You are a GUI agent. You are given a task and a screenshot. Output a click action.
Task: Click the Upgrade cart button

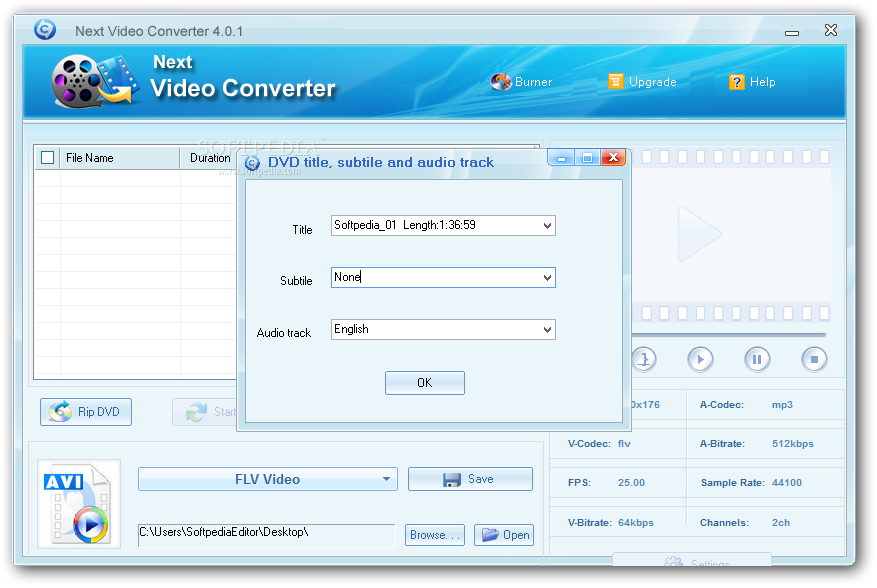point(643,82)
